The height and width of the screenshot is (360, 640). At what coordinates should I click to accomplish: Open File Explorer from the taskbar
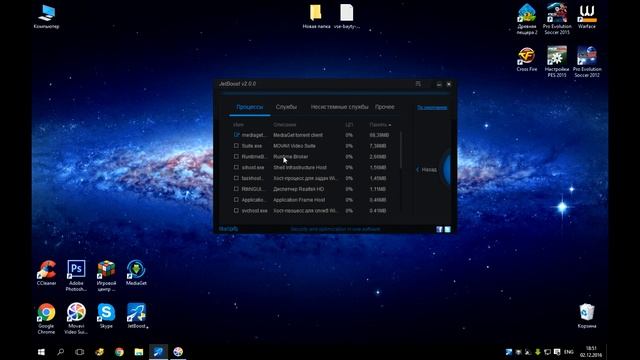[139, 351]
